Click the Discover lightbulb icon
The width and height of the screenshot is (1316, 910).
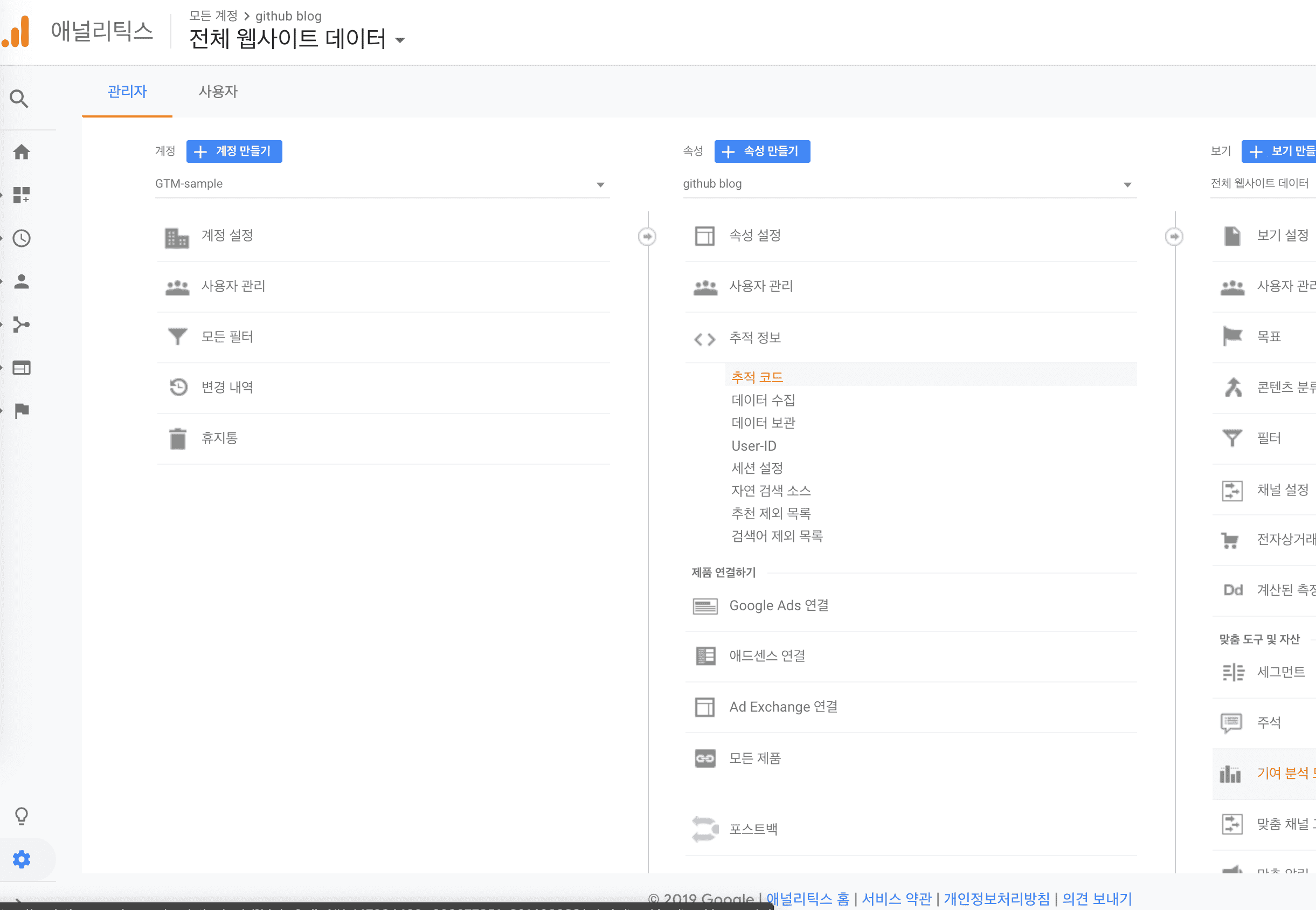[x=22, y=816]
